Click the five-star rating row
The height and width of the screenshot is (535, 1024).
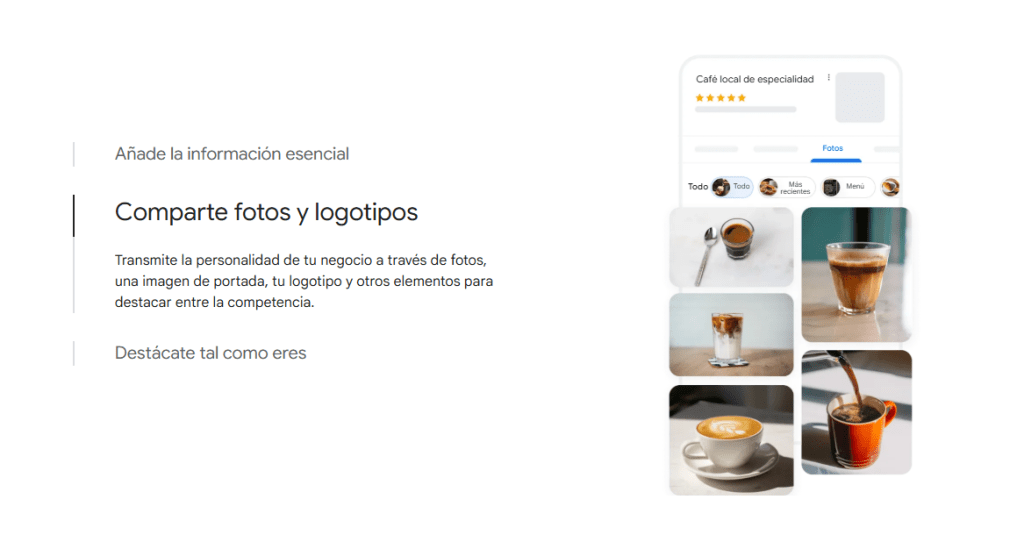click(721, 98)
